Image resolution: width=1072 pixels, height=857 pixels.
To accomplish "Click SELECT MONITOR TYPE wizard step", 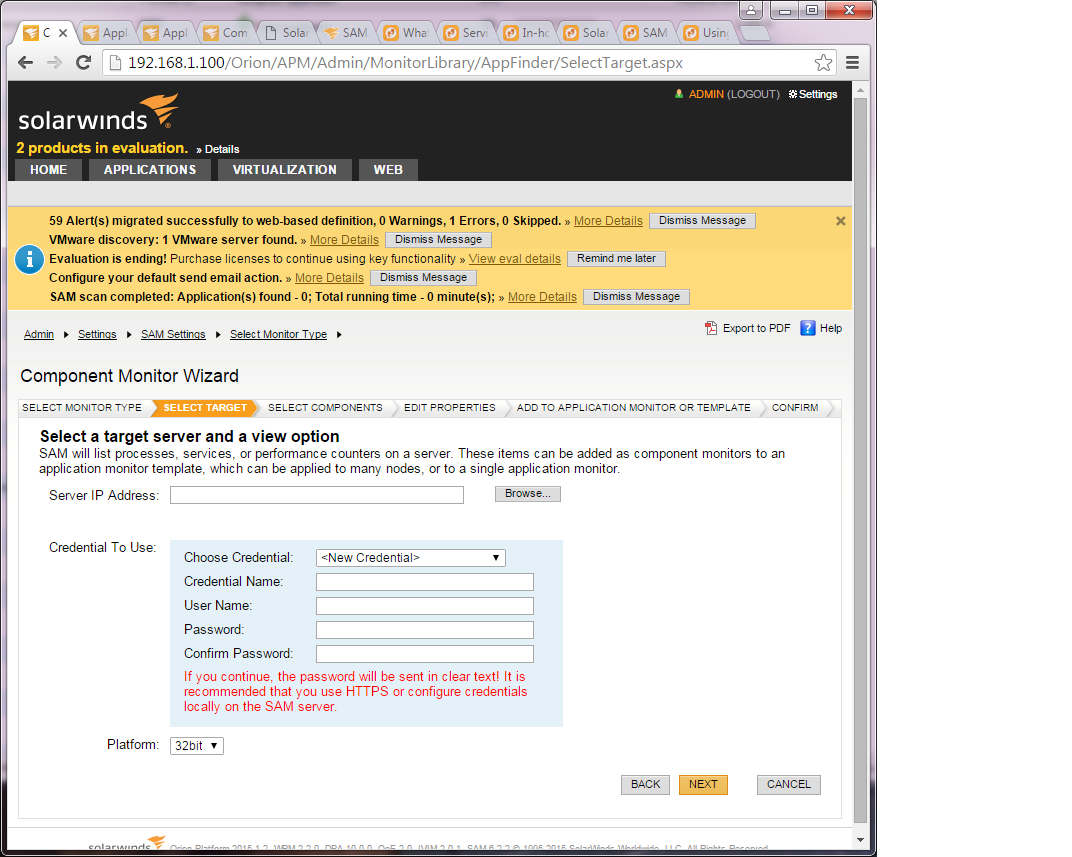I will (82, 407).
